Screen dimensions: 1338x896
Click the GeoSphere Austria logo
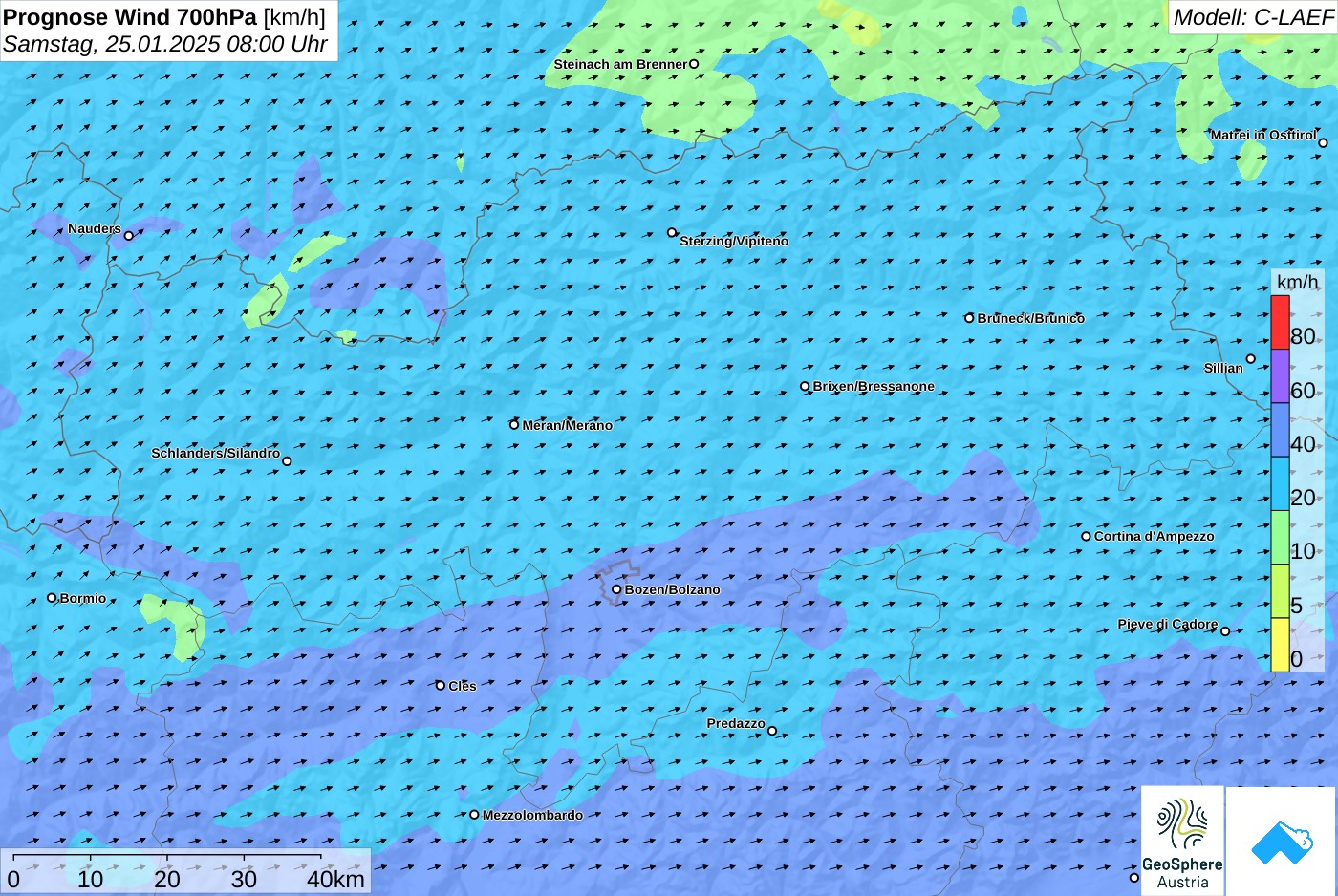[x=1182, y=841]
